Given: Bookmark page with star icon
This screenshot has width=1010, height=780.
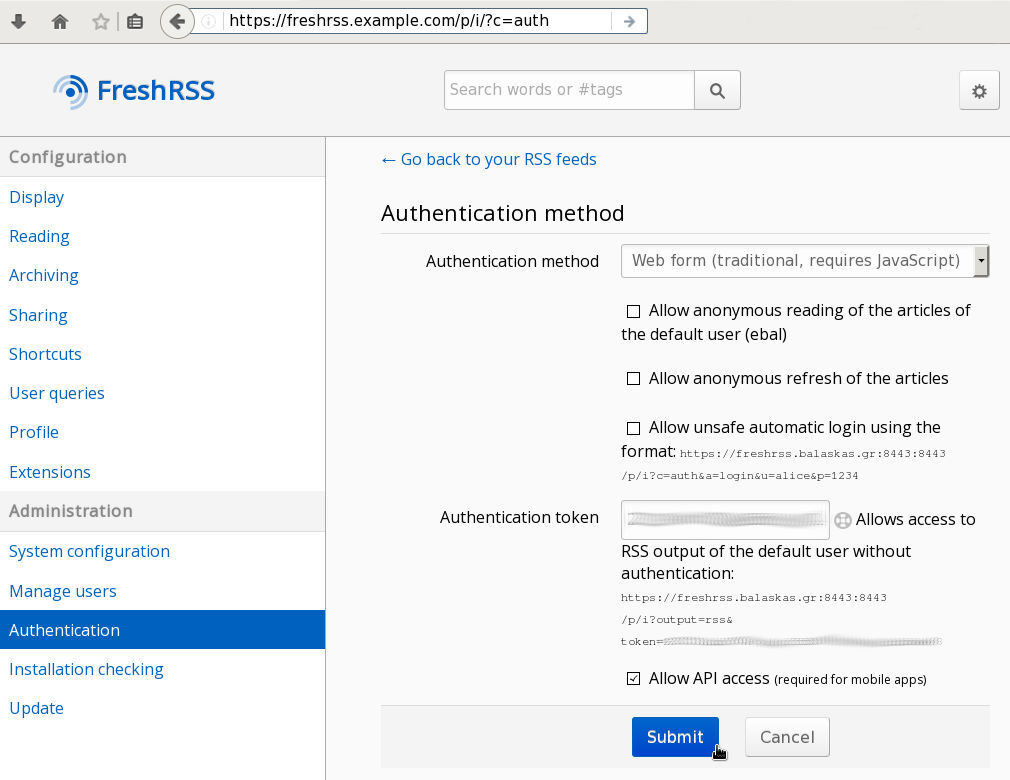Looking at the screenshot, I should tap(100, 21).
